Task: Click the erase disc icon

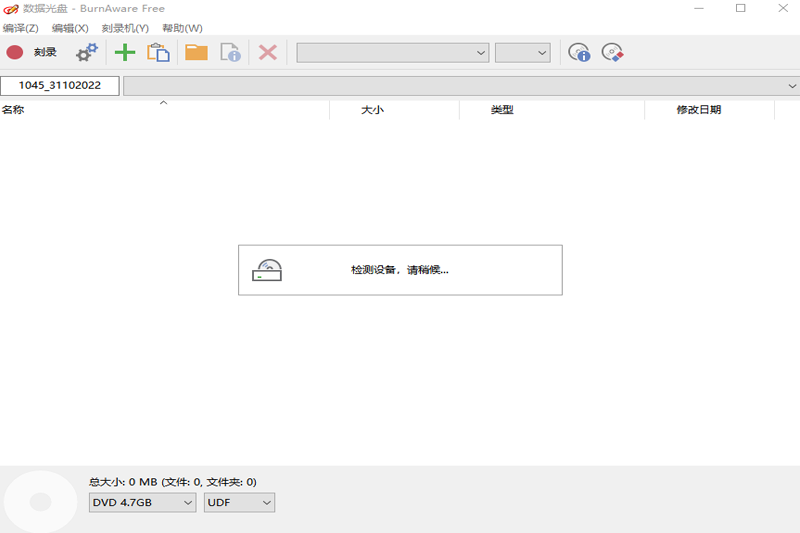Action: (612, 52)
